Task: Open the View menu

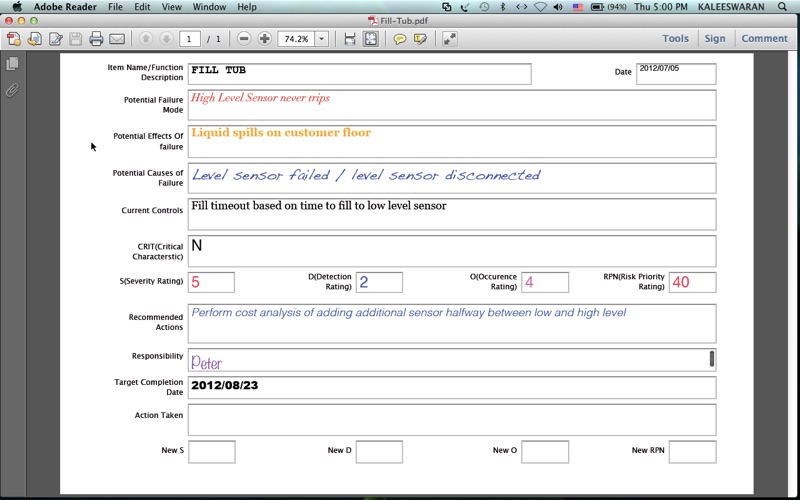Action: (171, 7)
